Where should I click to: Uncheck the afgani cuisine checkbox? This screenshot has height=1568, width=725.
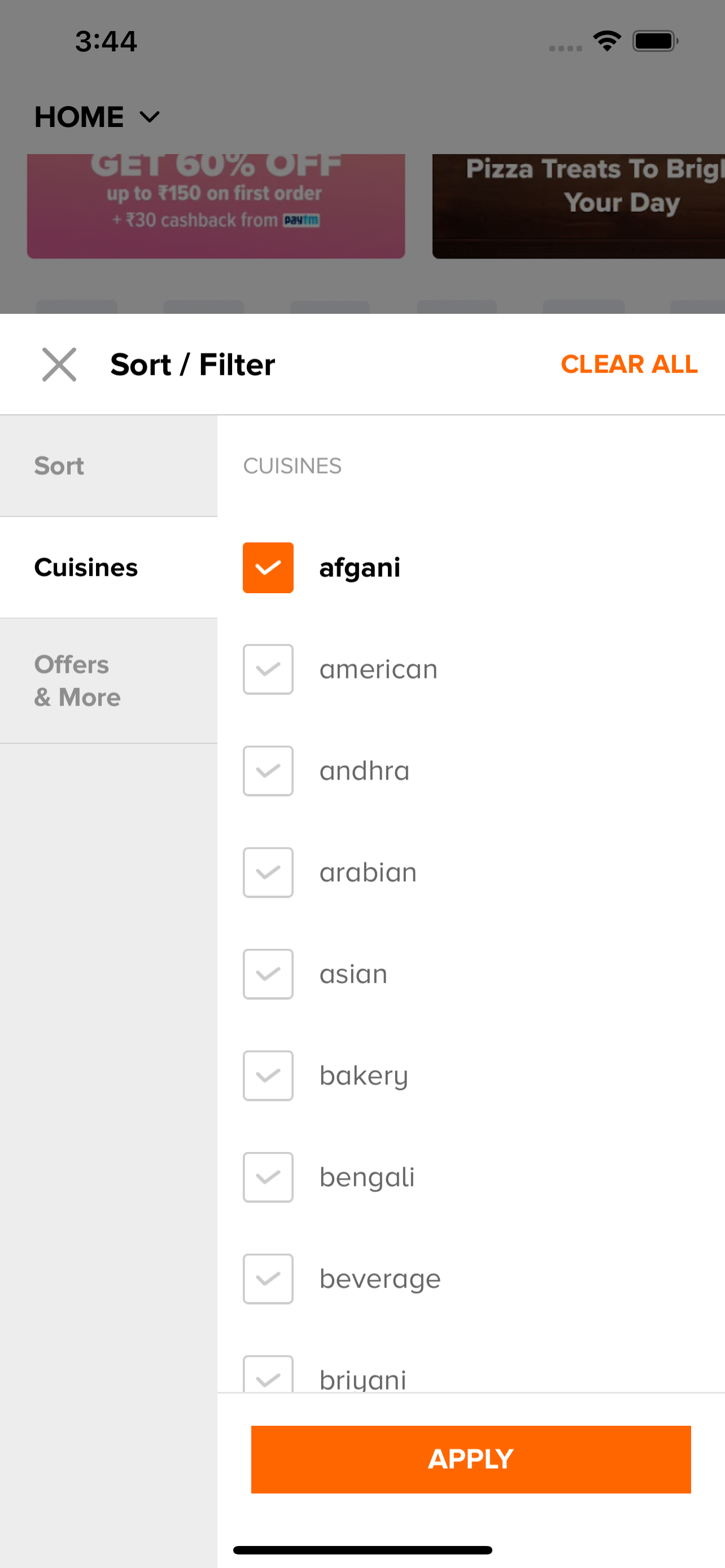268,567
